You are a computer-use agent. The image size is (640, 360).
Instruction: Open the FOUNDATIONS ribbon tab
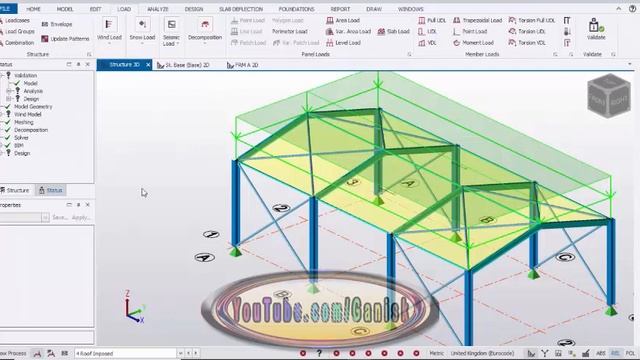point(296,9)
